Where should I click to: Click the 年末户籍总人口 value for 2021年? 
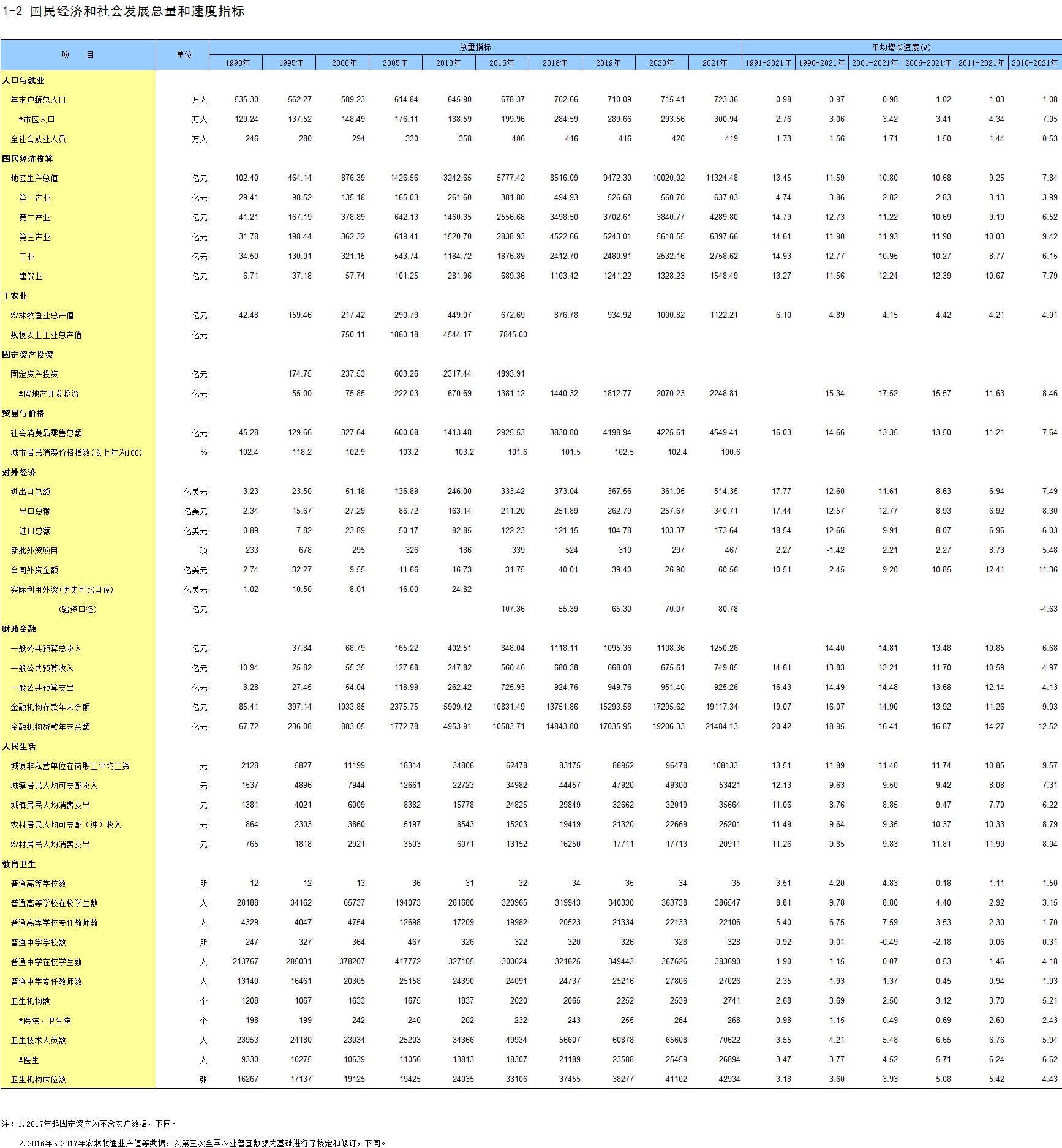(725, 100)
